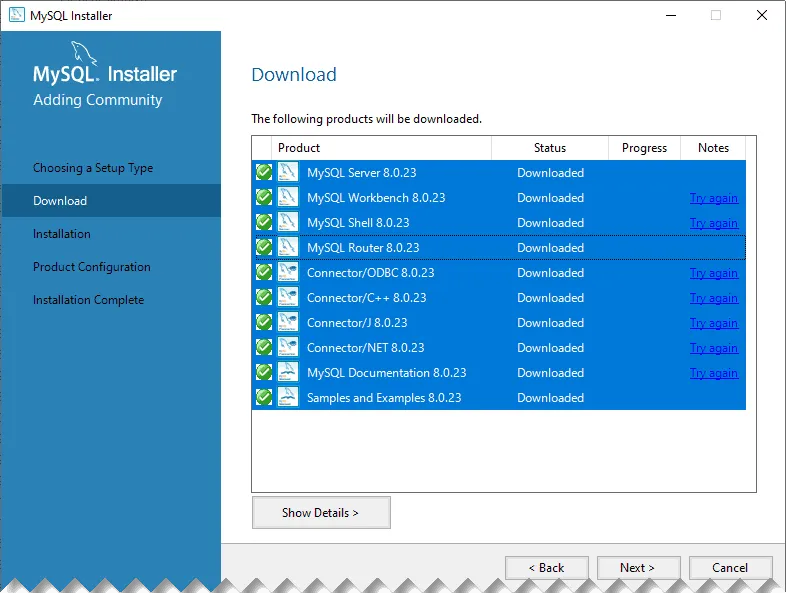Close the MySQL Installer window
The height and width of the screenshot is (593, 786).
761,15
